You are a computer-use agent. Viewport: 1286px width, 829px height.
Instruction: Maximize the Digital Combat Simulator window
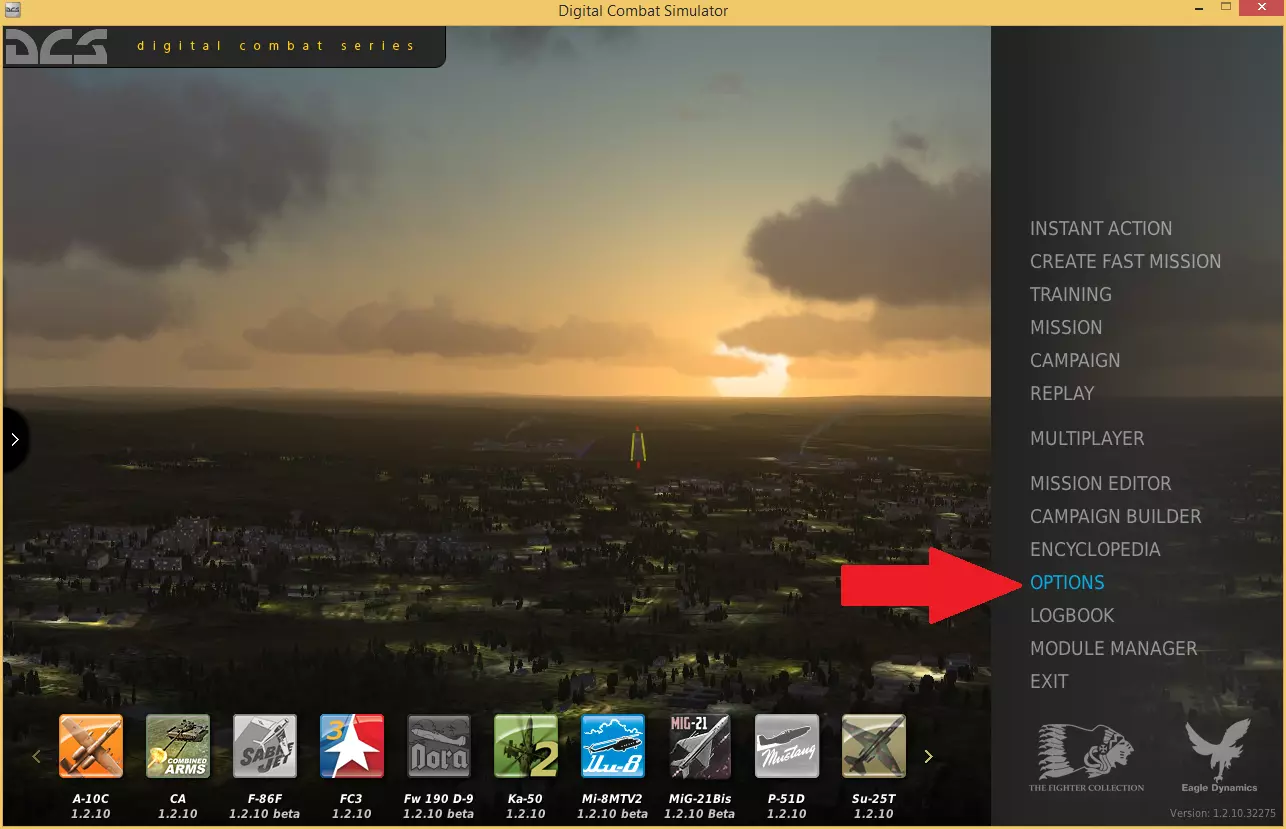(1226, 9)
